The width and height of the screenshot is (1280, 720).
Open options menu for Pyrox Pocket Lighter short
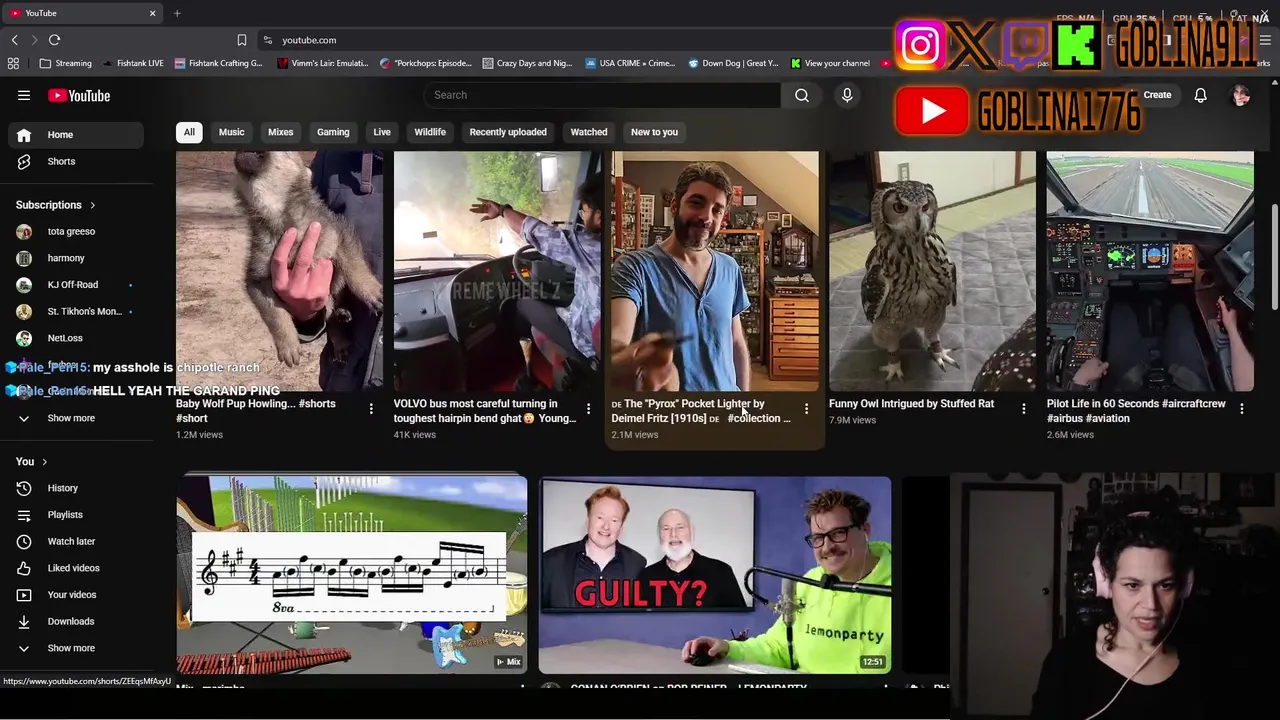pyautogui.click(x=806, y=409)
